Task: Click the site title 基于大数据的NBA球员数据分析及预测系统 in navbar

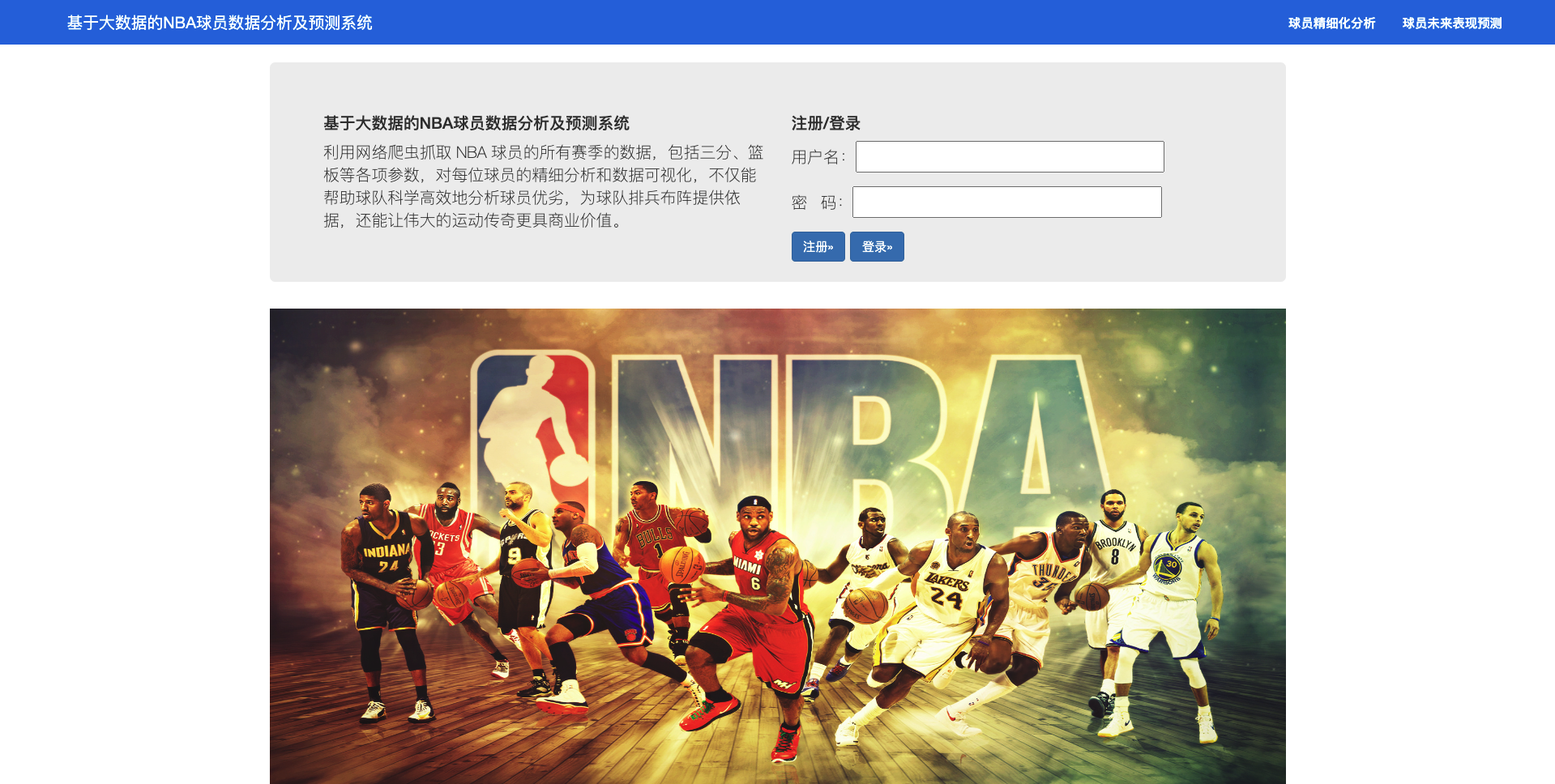Action: (x=220, y=23)
